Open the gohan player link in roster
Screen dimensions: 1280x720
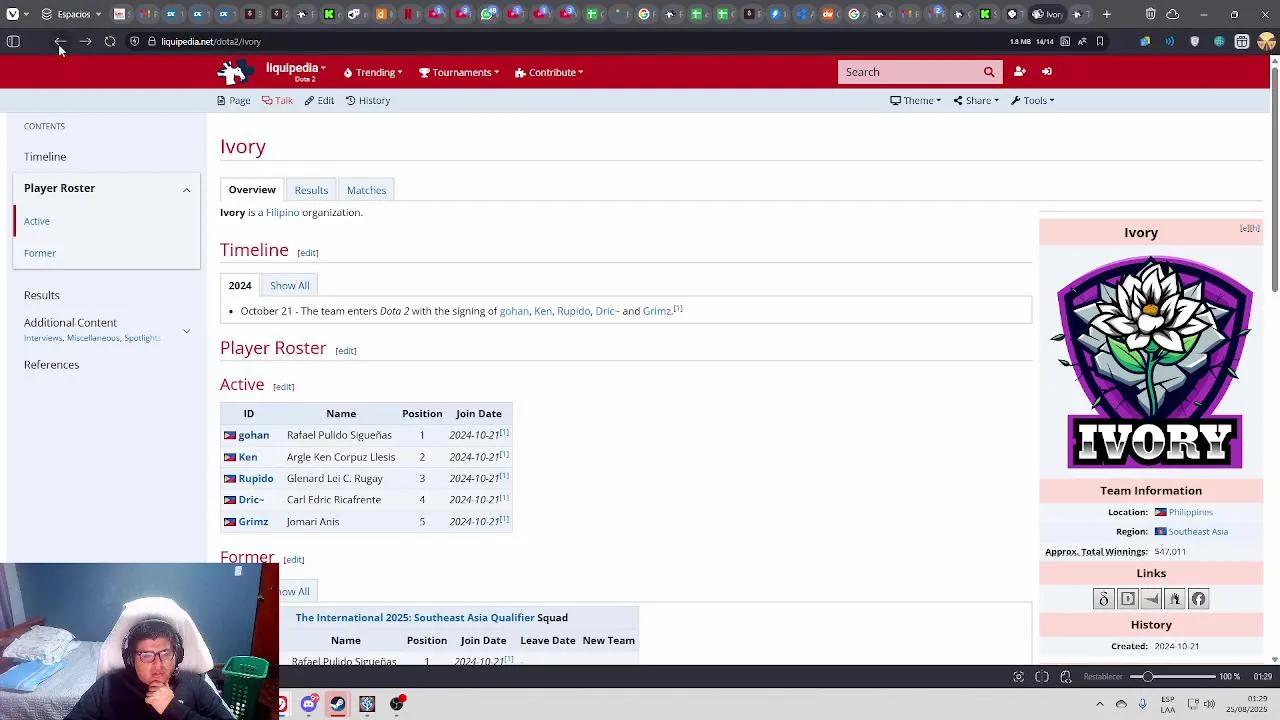click(254, 435)
